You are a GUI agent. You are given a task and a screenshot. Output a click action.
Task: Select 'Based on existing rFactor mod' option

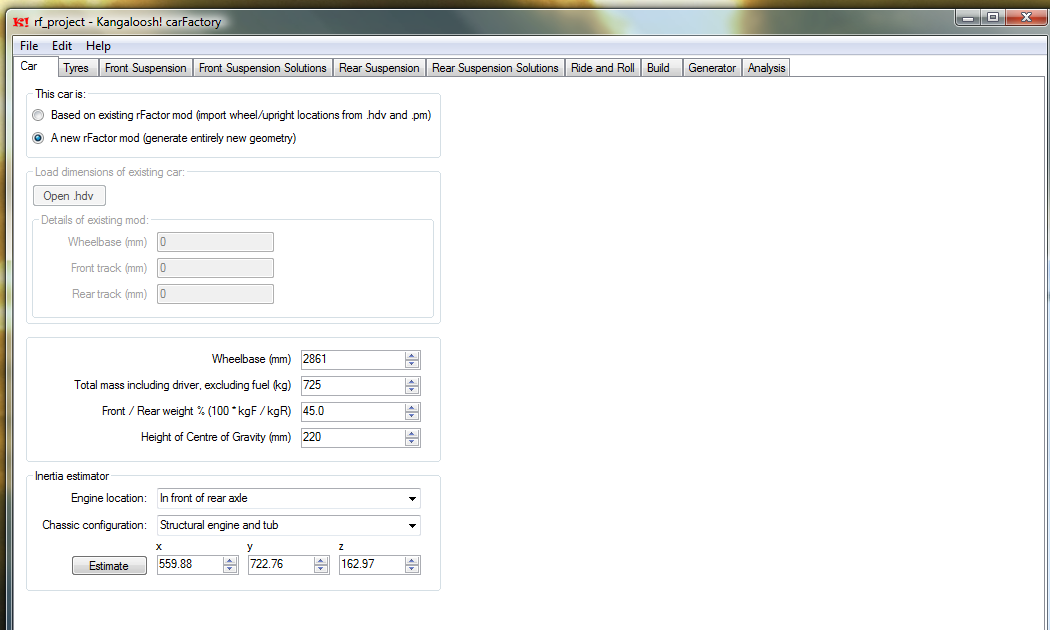click(38, 115)
